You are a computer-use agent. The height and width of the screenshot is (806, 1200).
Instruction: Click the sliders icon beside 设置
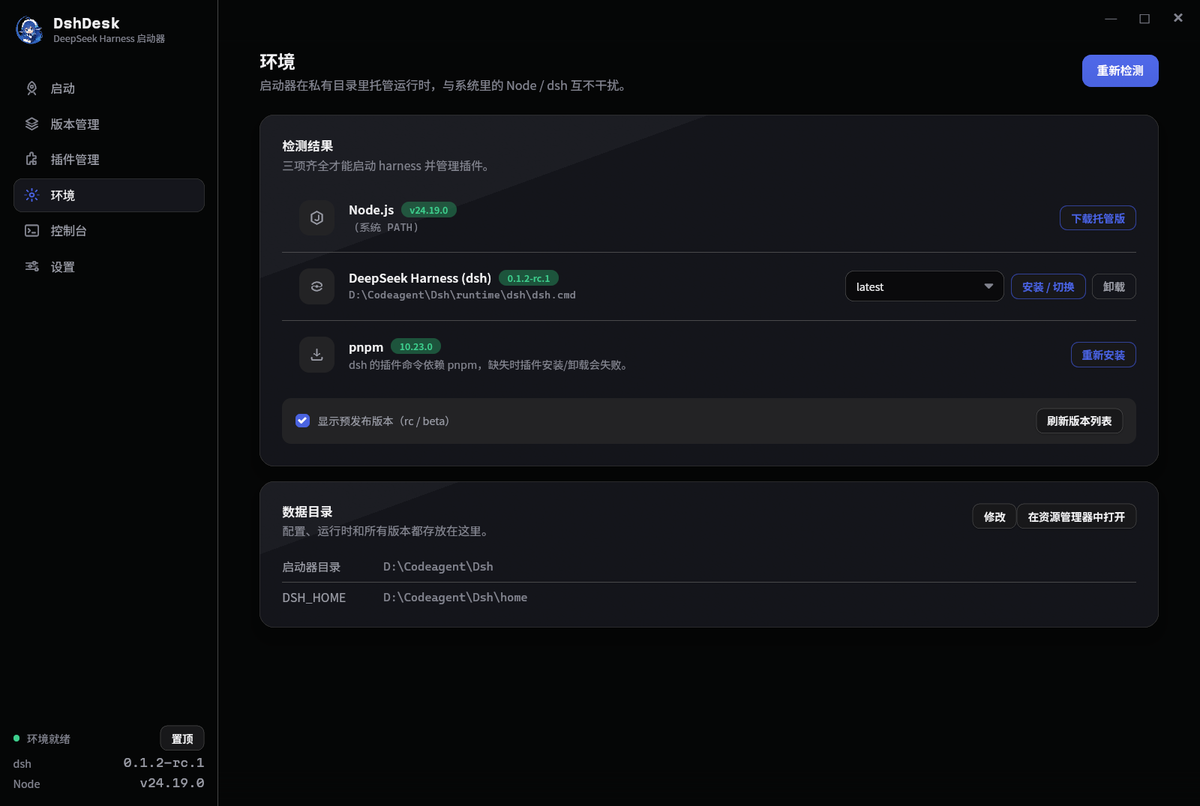32,267
